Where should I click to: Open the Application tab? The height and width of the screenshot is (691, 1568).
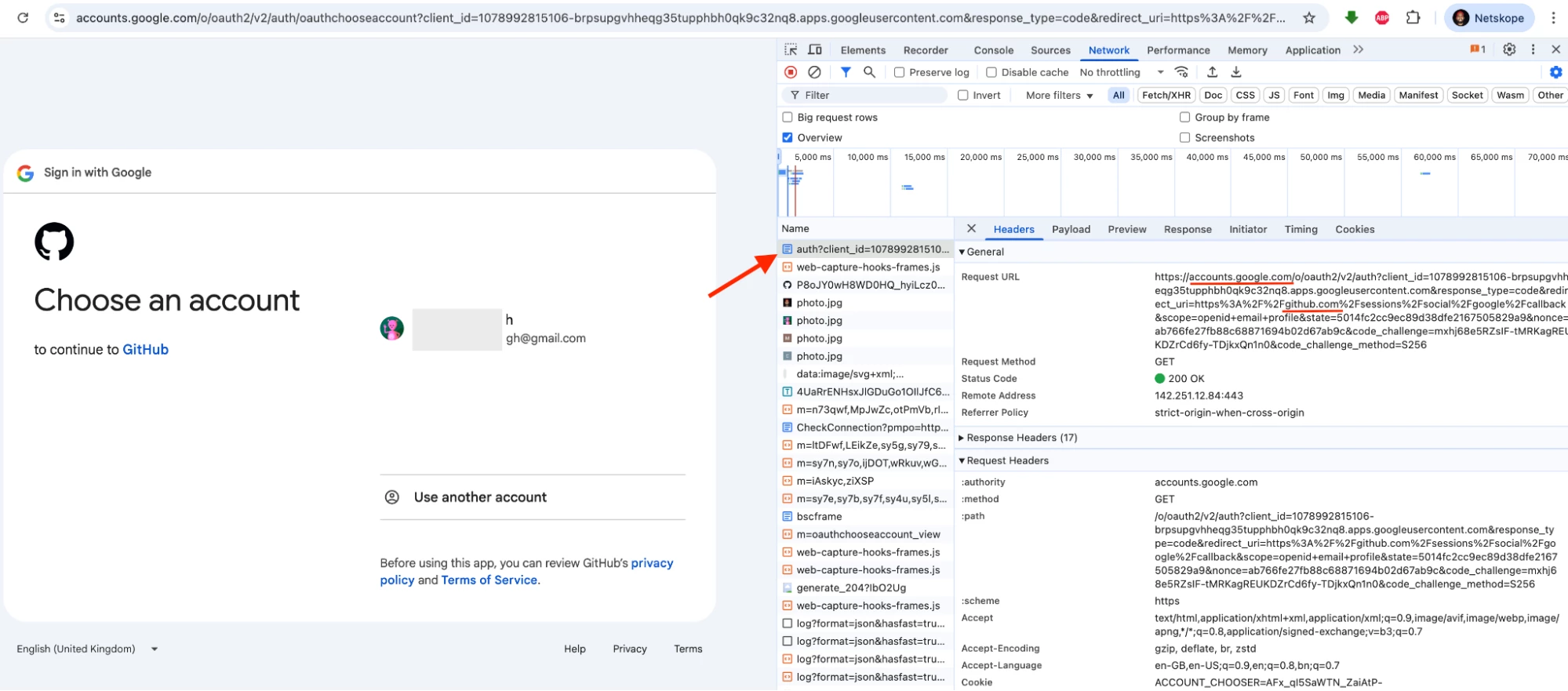click(x=1312, y=50)
